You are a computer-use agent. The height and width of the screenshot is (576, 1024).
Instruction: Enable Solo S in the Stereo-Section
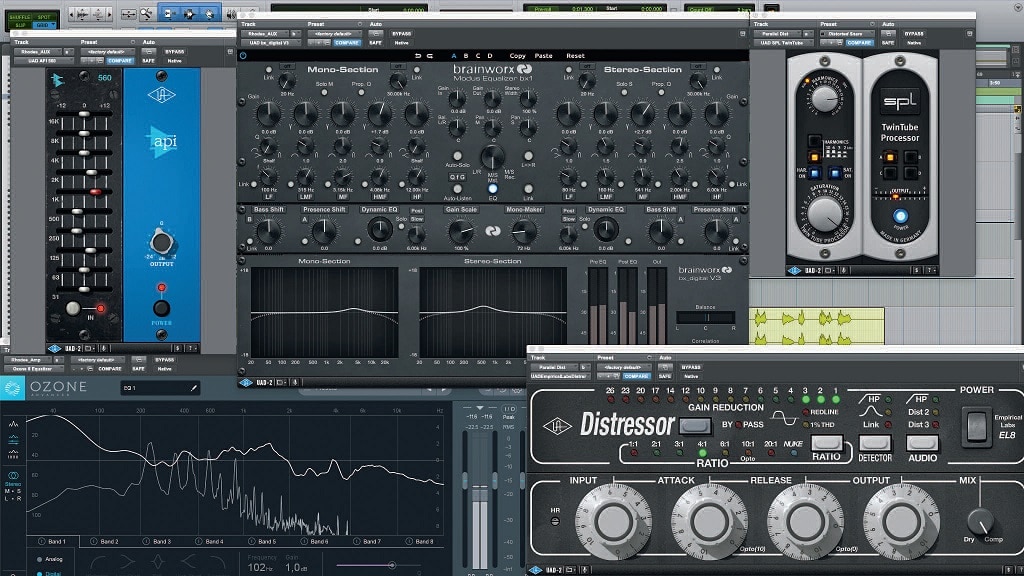coord(624,93)
